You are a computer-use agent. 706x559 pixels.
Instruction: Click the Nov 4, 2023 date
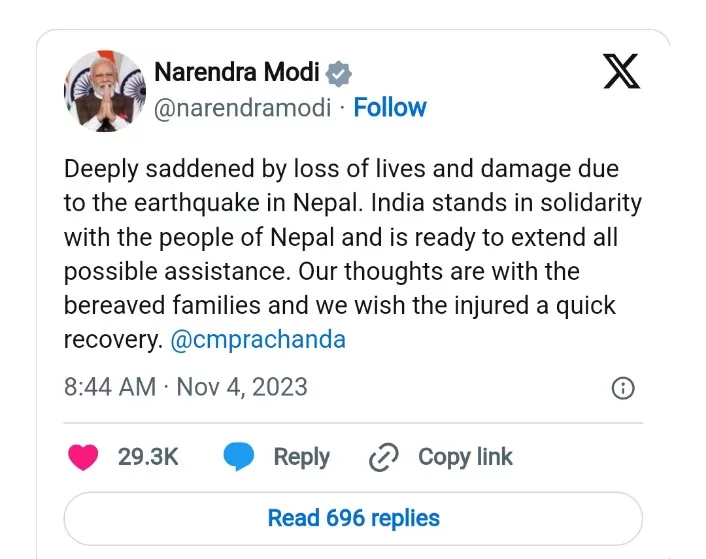tap(242, 387)
